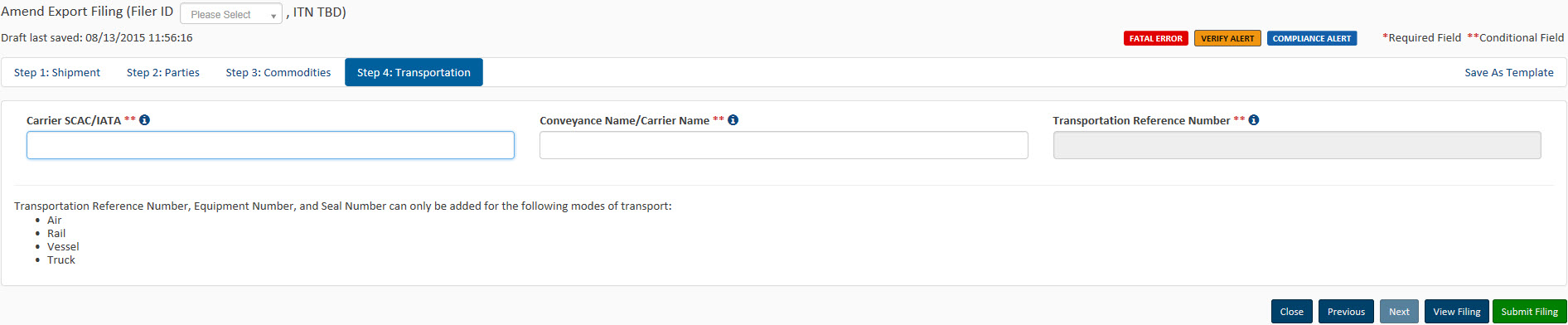
Task: Select Step 4: Transportation tab
Action: pos(414,72)
